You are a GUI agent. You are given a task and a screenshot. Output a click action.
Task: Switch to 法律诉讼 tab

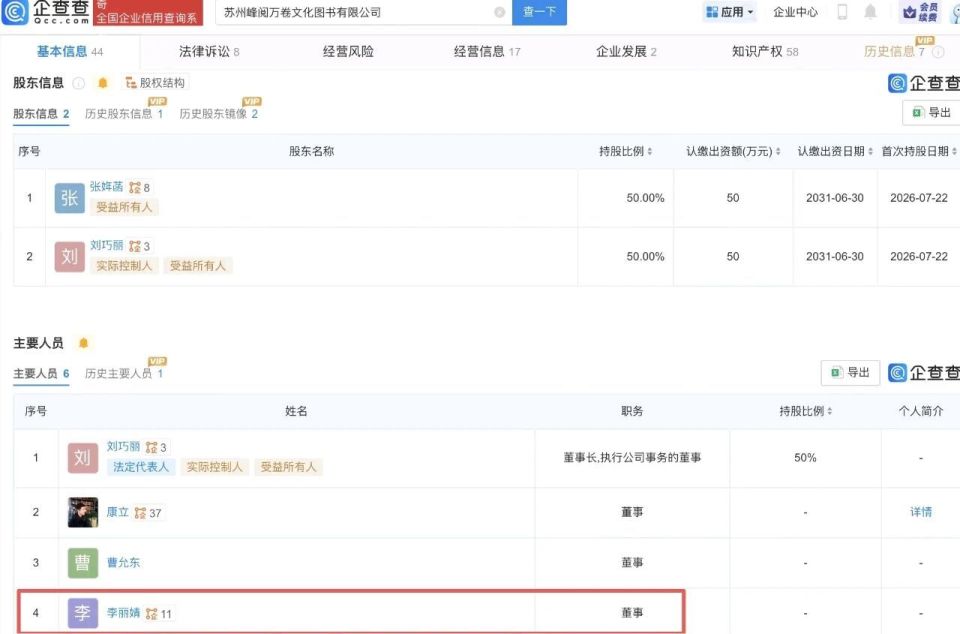[x=209, y=51]
